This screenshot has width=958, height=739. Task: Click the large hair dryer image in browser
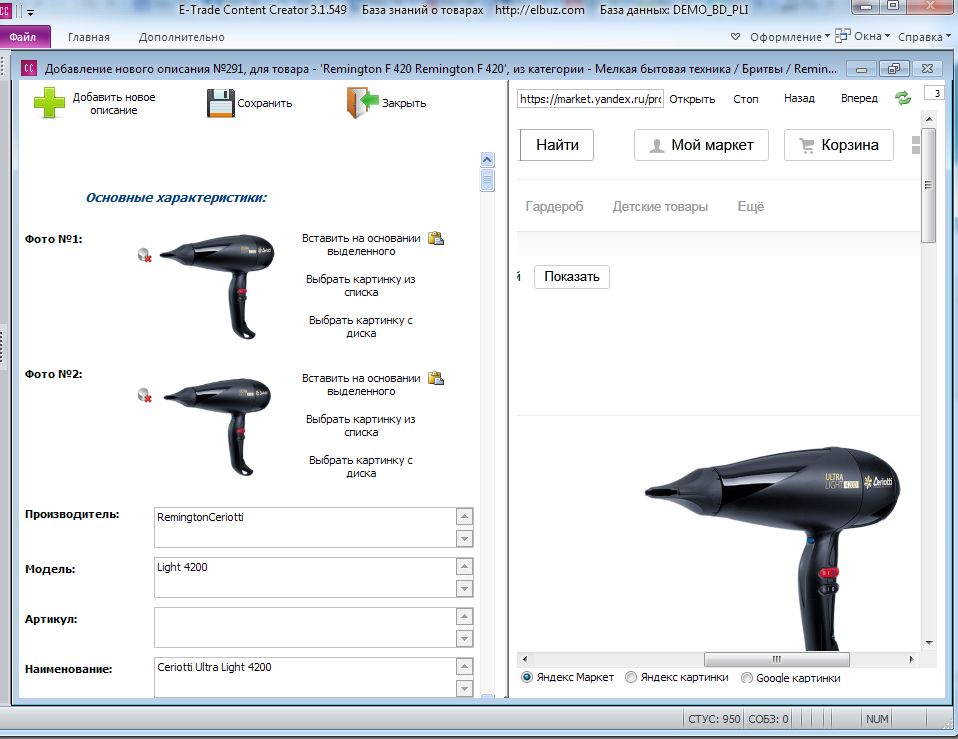[x=773, y=548]
